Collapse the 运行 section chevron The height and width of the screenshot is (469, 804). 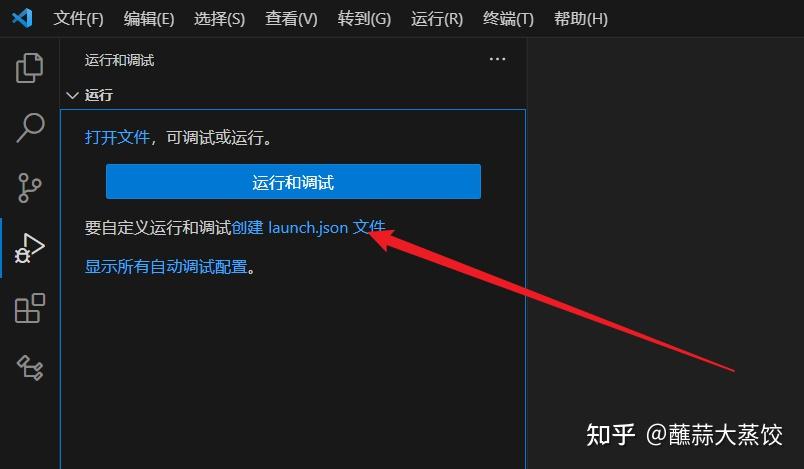pyautogui.click(x=73, y=95)
